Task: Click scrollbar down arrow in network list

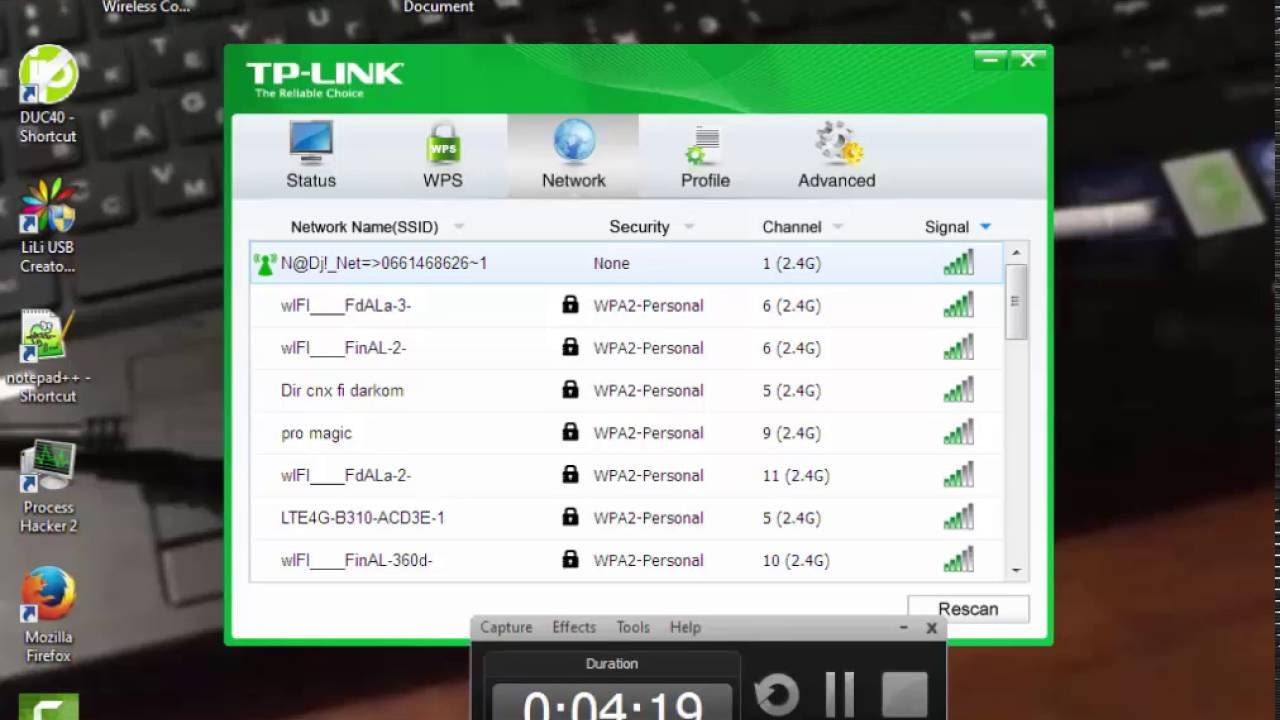Action: [x=1016, y=570]
